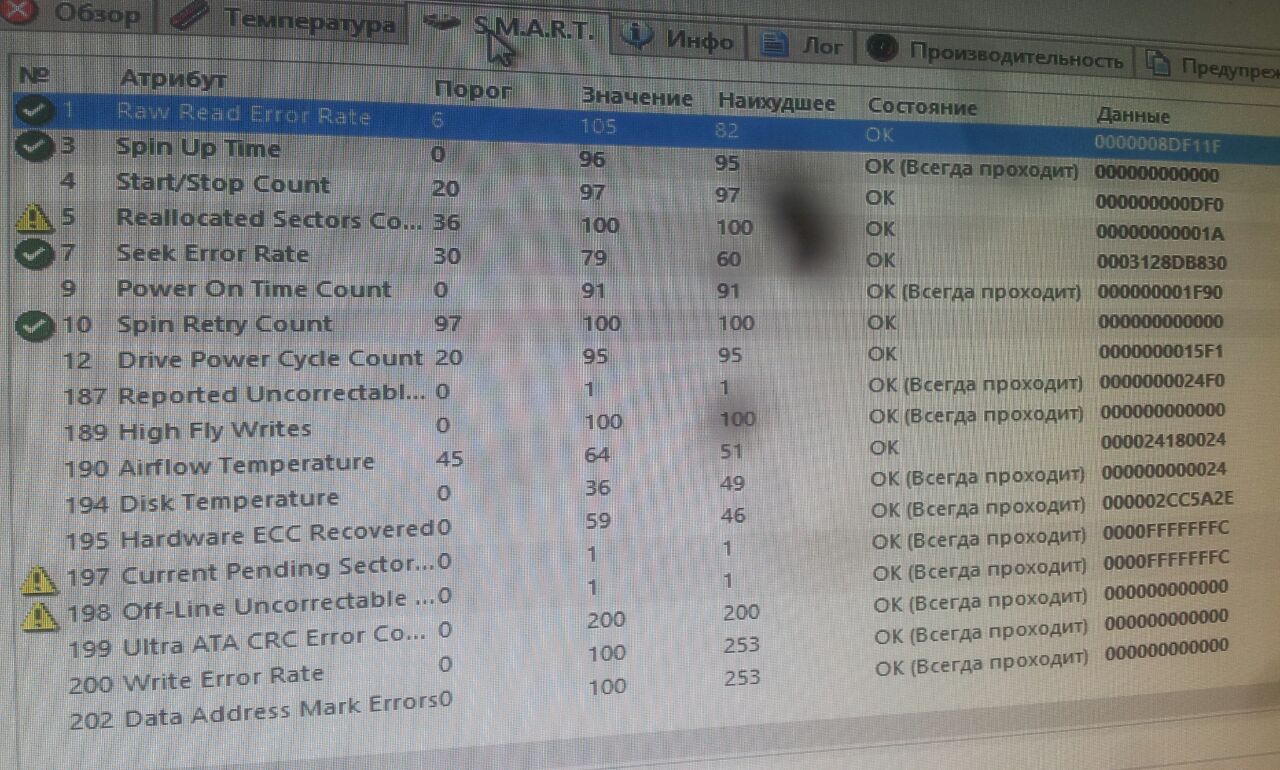Click the info icon on Инфо tab
This screenshot has width=1280, height=770.
[638, 36]
